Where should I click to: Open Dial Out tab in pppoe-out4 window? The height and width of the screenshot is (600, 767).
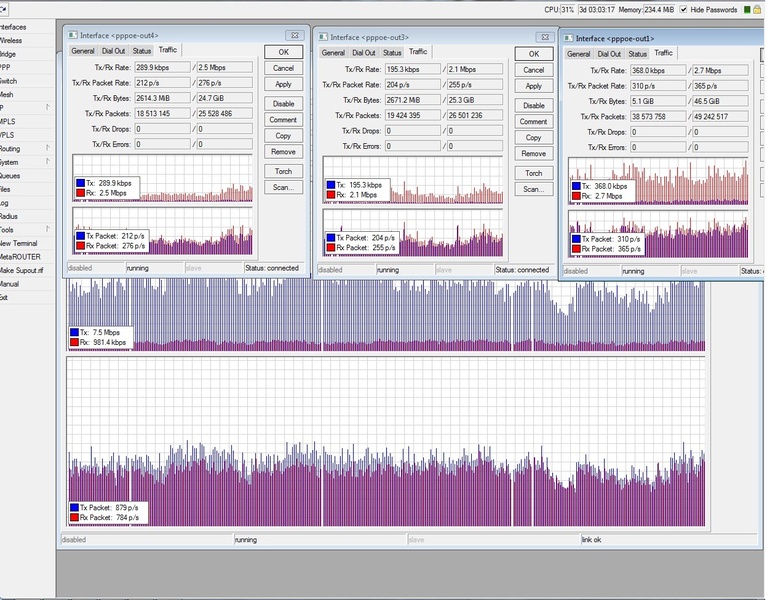tap(113, 51)
